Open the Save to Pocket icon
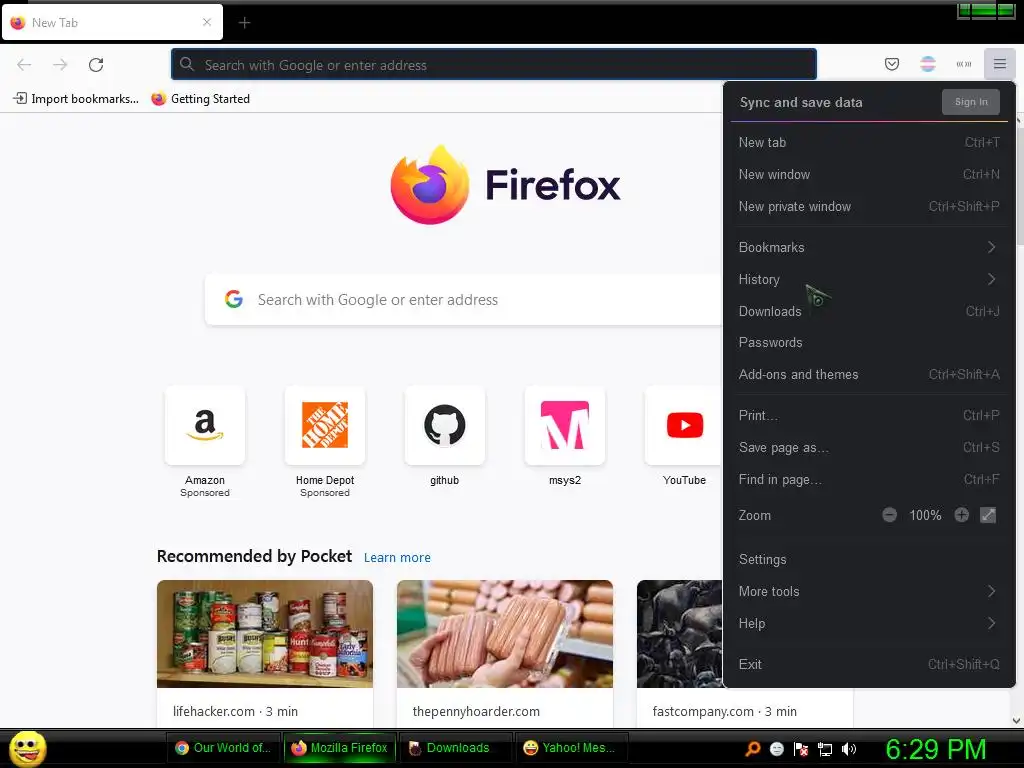 coord(891,64)
